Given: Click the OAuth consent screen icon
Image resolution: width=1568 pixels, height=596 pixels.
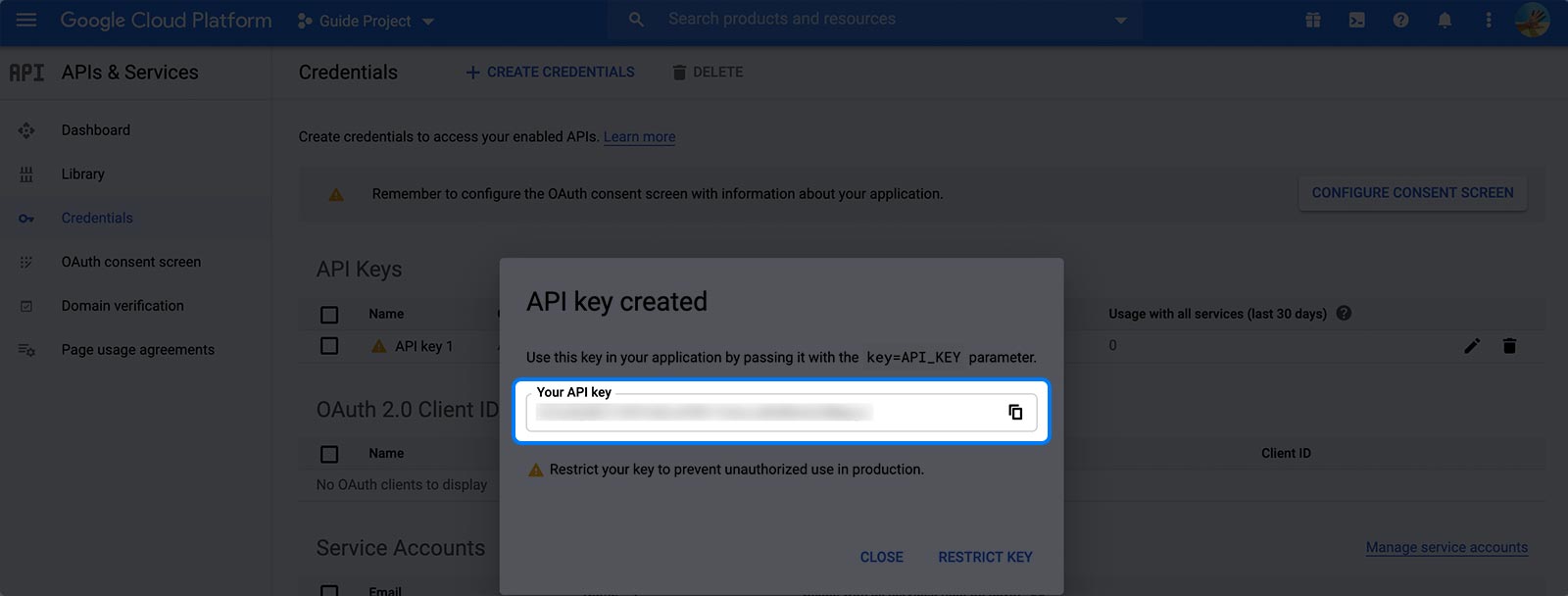Looking at the screenshot, I should 26,262.
